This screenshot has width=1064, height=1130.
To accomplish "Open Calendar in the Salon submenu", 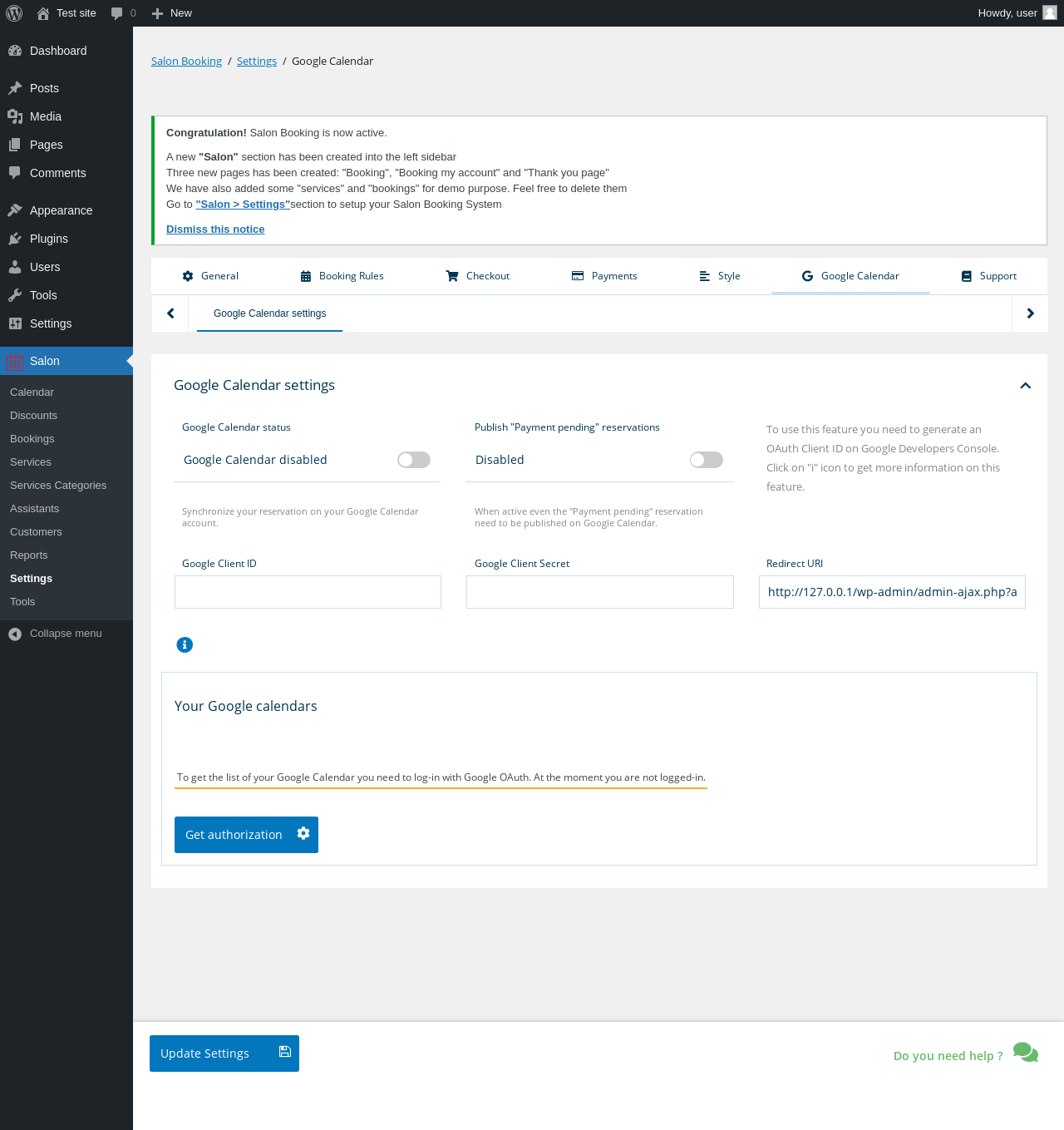I will (x=32, y=392).
